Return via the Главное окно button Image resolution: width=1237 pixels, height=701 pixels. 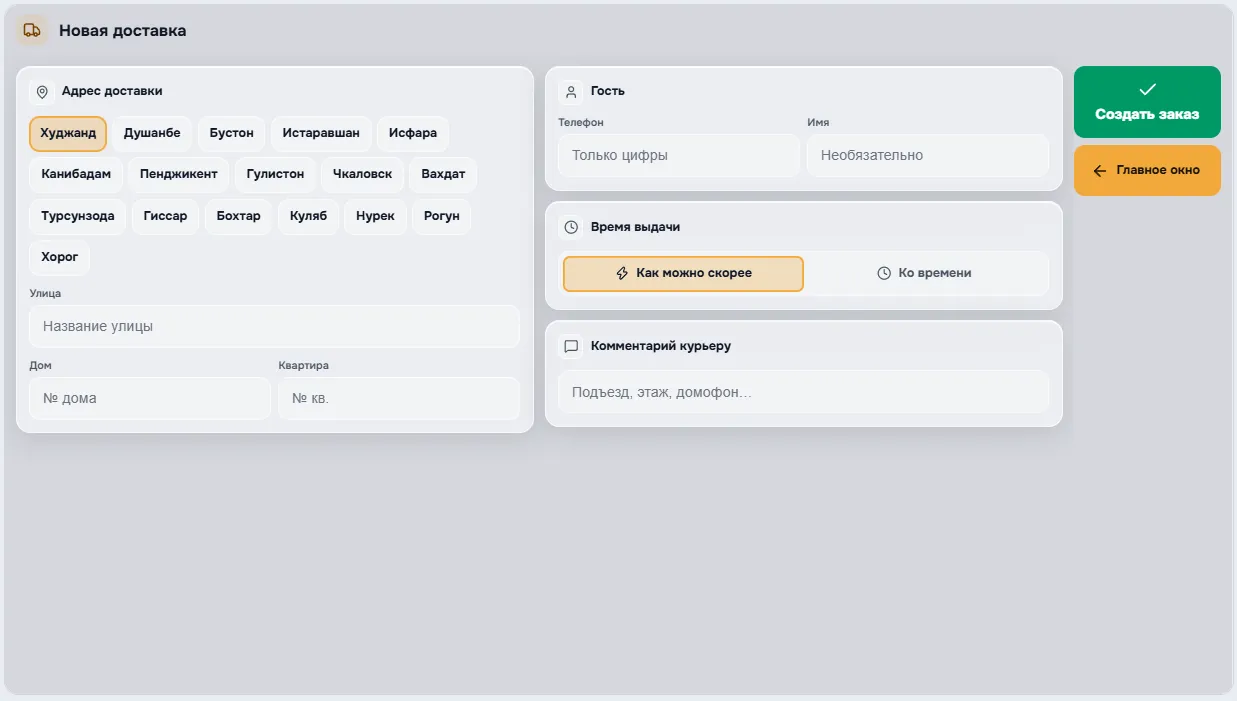click(1147, 171)
